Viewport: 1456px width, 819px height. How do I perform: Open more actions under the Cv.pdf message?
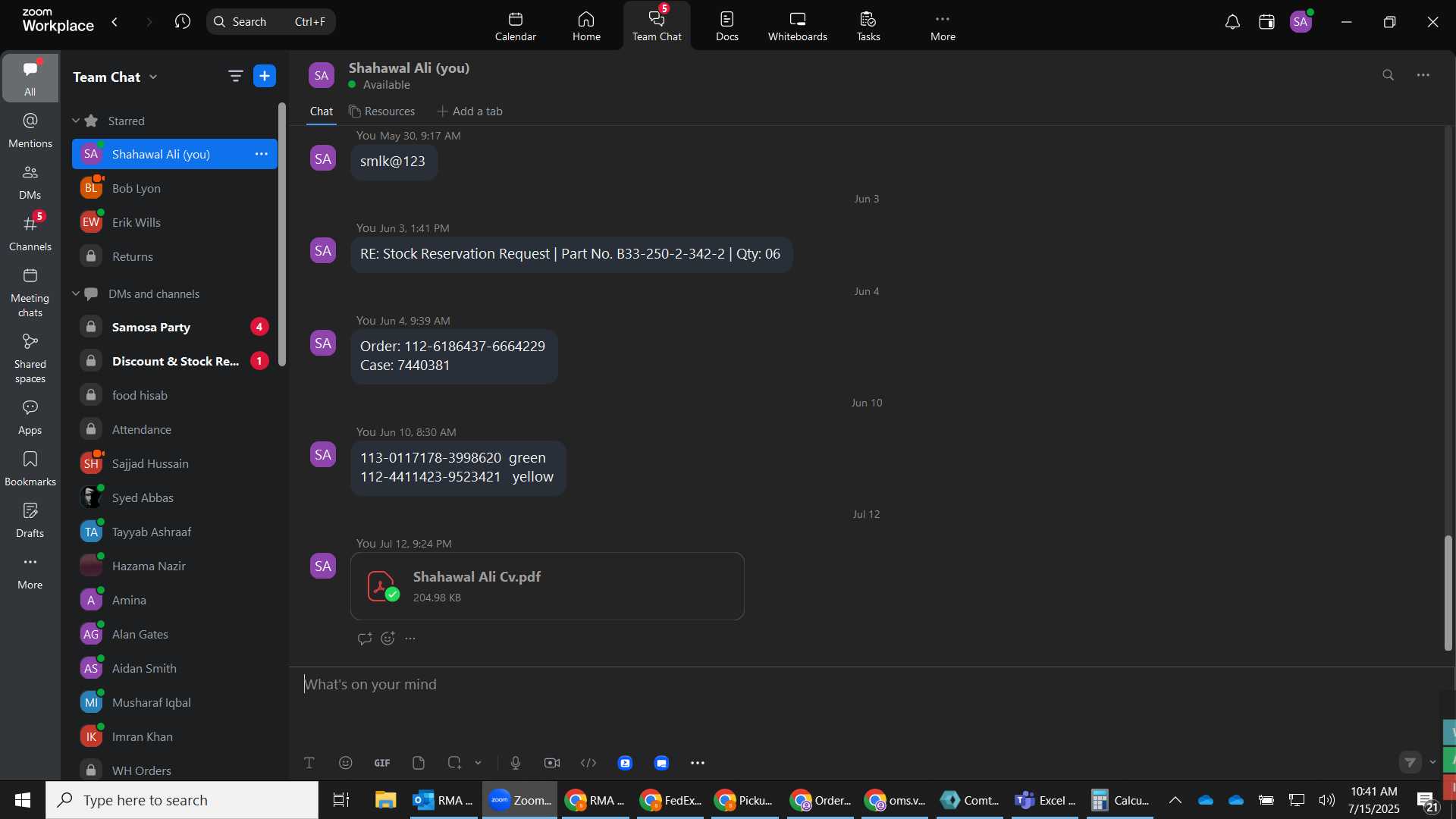point(410,639)
